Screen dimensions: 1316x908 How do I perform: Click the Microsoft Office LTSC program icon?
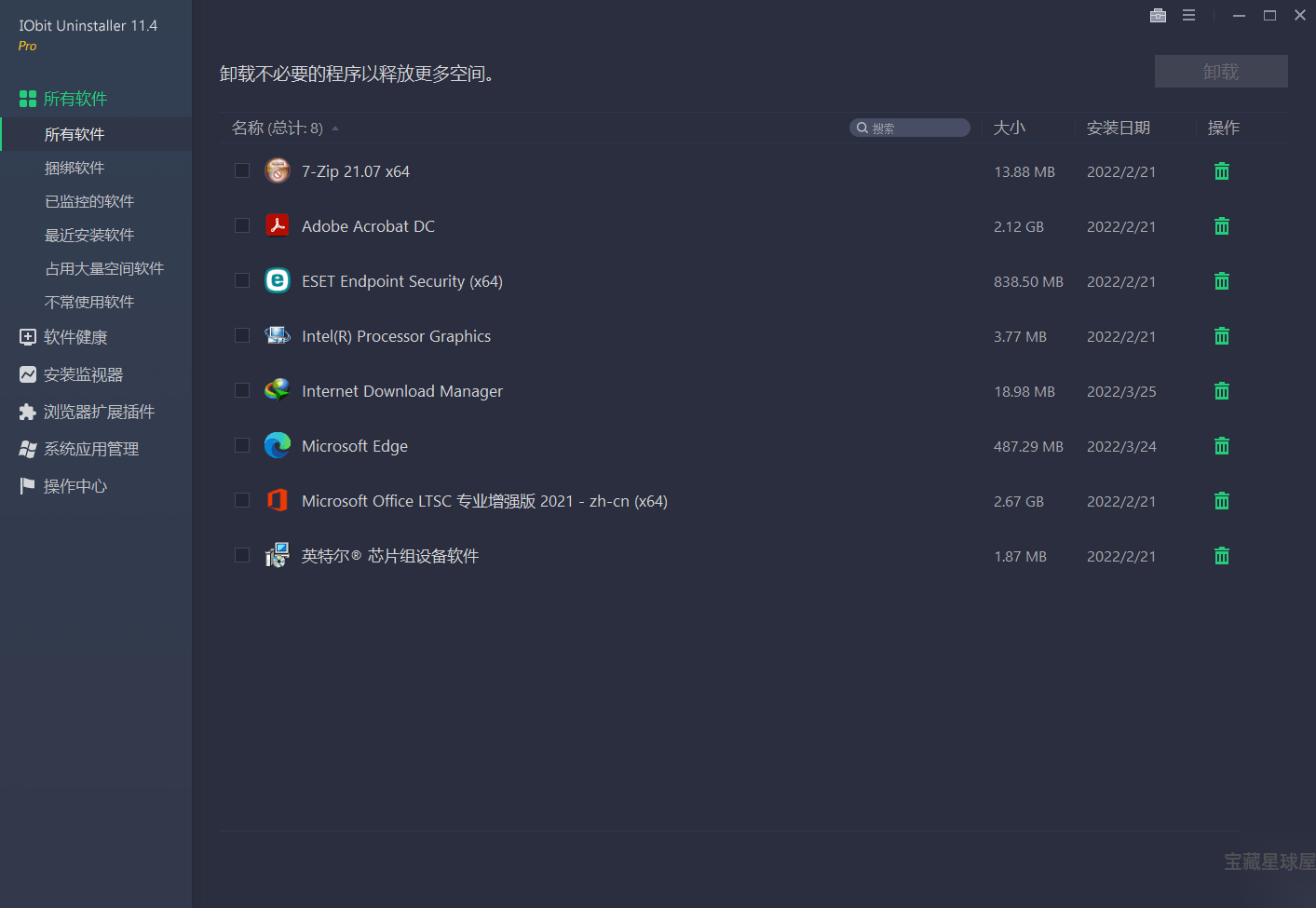tap(278, 500)
